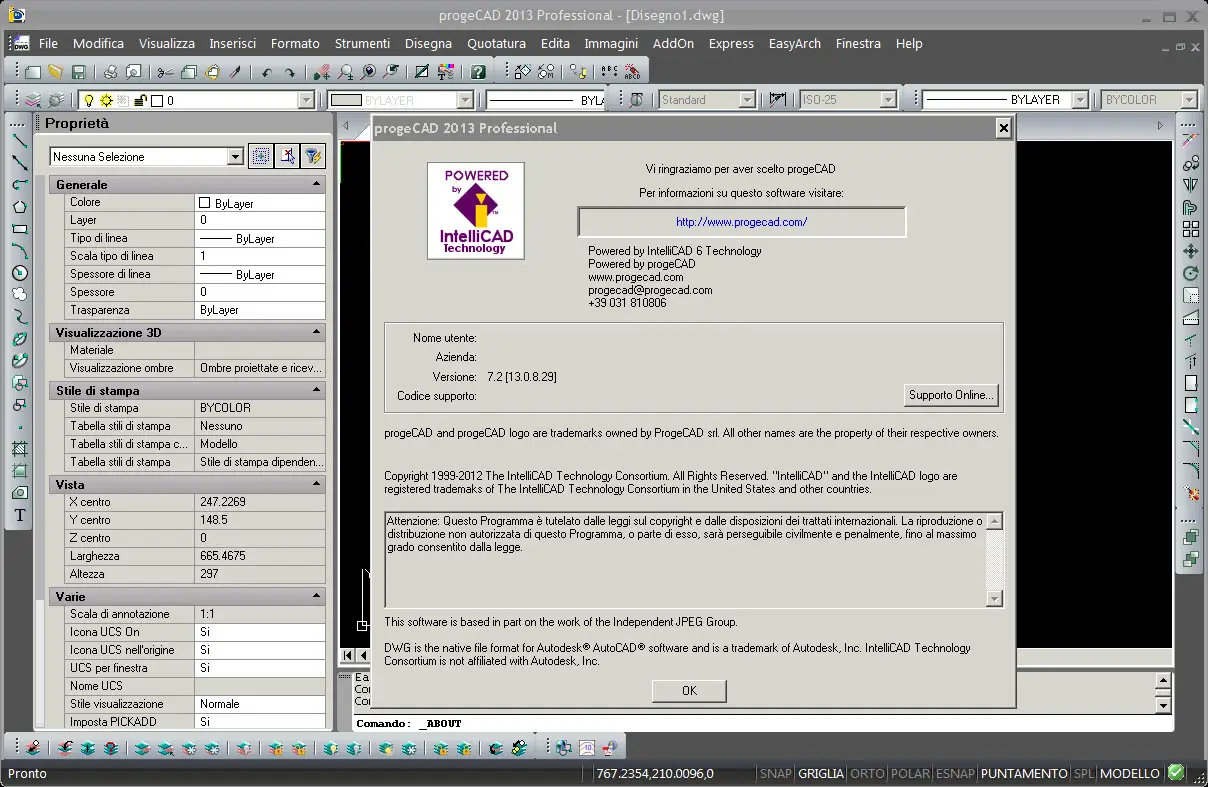
Task: Toggle SPL in status bar
Action: pos(1084,773)
